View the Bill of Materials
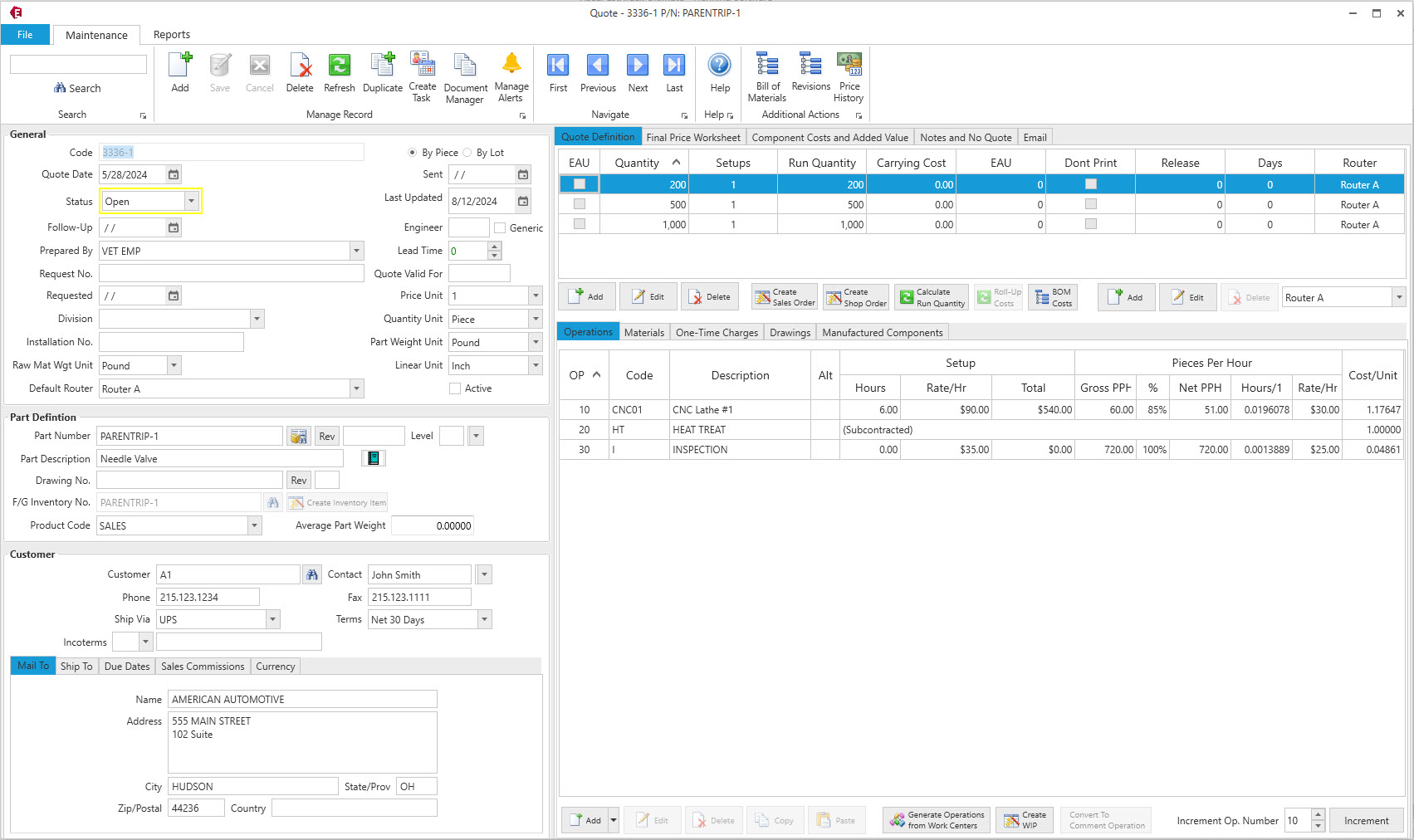The image size is (1414, 840). pos(766,75)
